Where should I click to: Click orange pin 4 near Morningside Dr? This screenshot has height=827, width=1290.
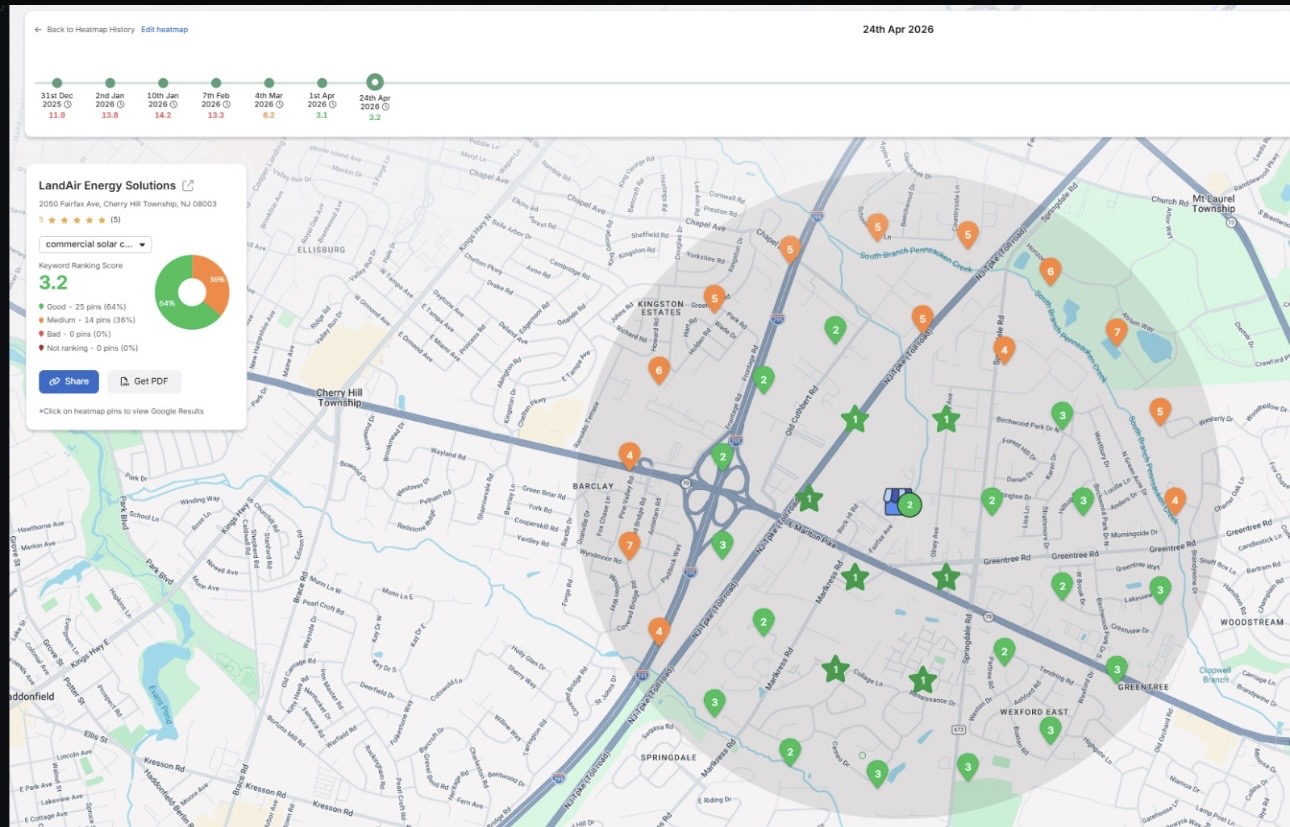point(1175,500)
